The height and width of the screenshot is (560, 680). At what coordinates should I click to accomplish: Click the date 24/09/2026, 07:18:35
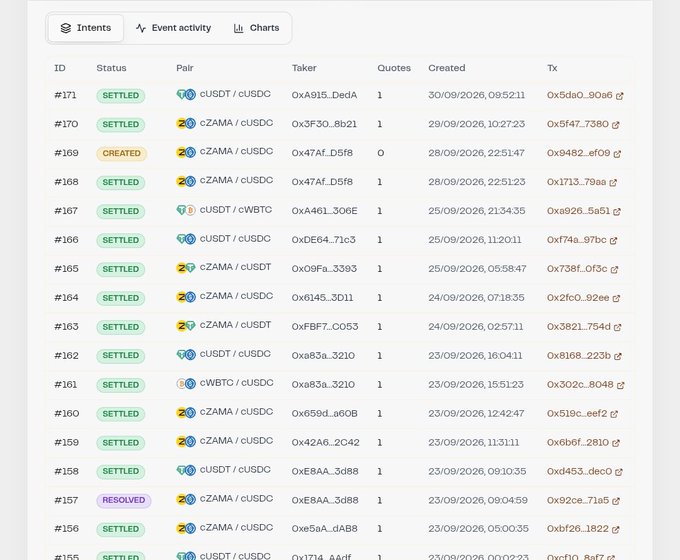(476, 298)
